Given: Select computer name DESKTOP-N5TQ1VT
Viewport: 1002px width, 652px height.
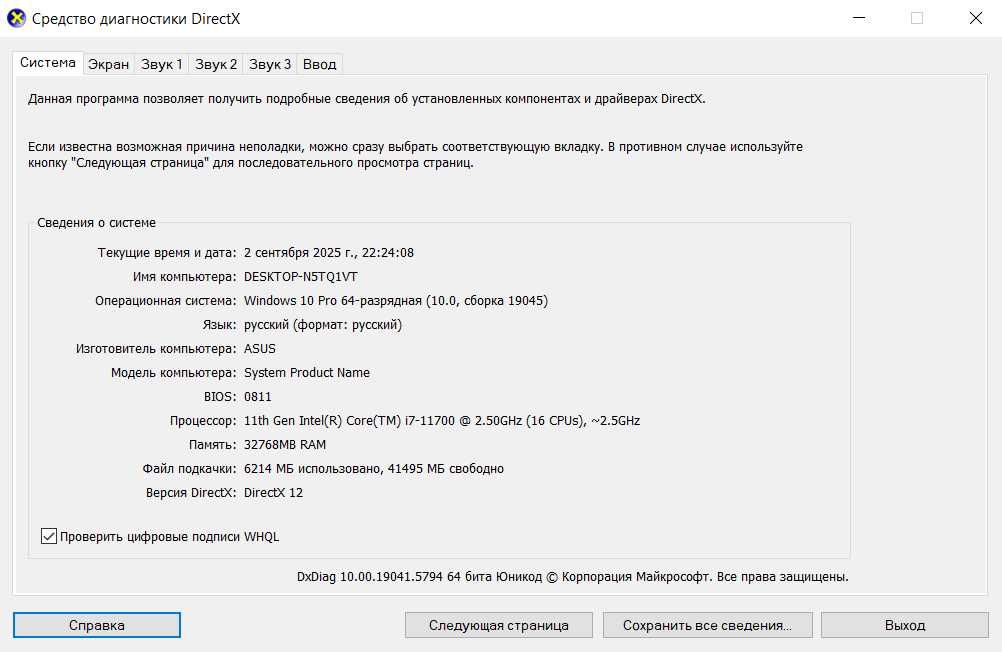Looking at the screenshot, I should coord(300,277).
